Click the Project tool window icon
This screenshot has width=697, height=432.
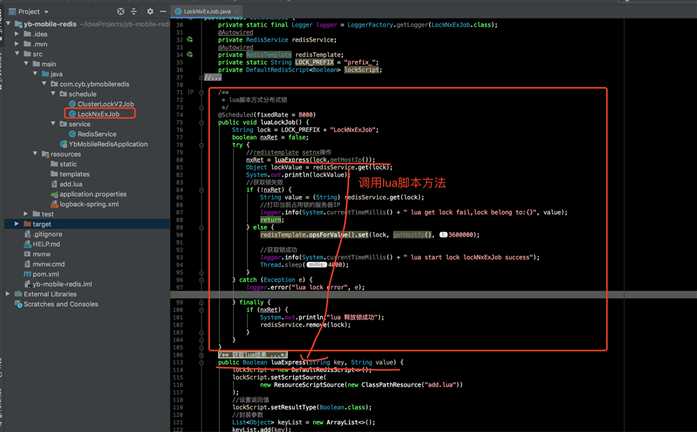tap(12, 12)
